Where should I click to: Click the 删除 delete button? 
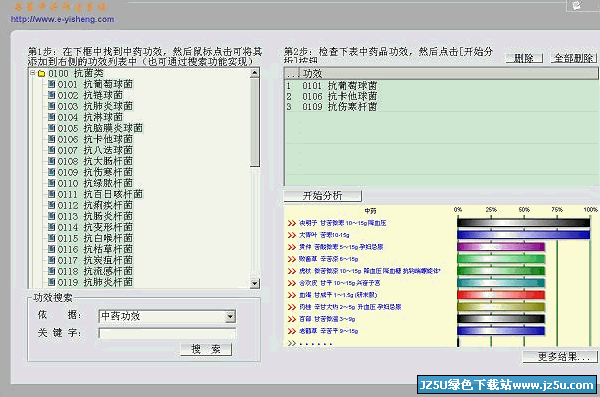tap(524, 58)
